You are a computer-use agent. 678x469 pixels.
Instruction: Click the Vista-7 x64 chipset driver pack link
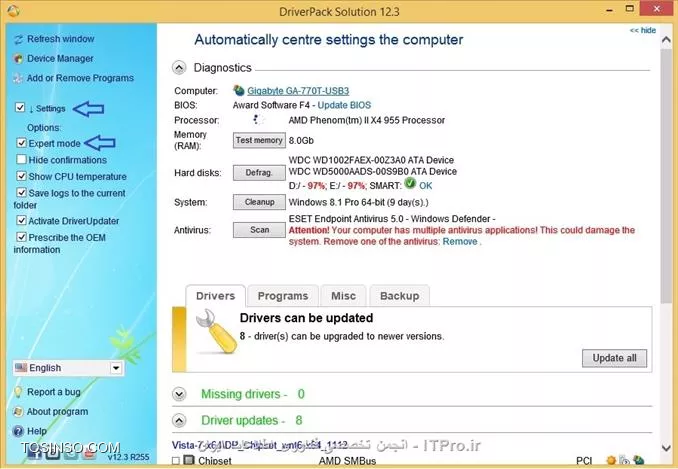click(259, 445)
